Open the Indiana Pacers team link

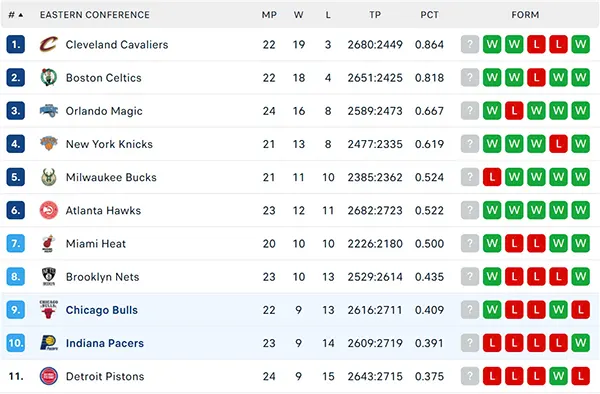coord(105,343)
